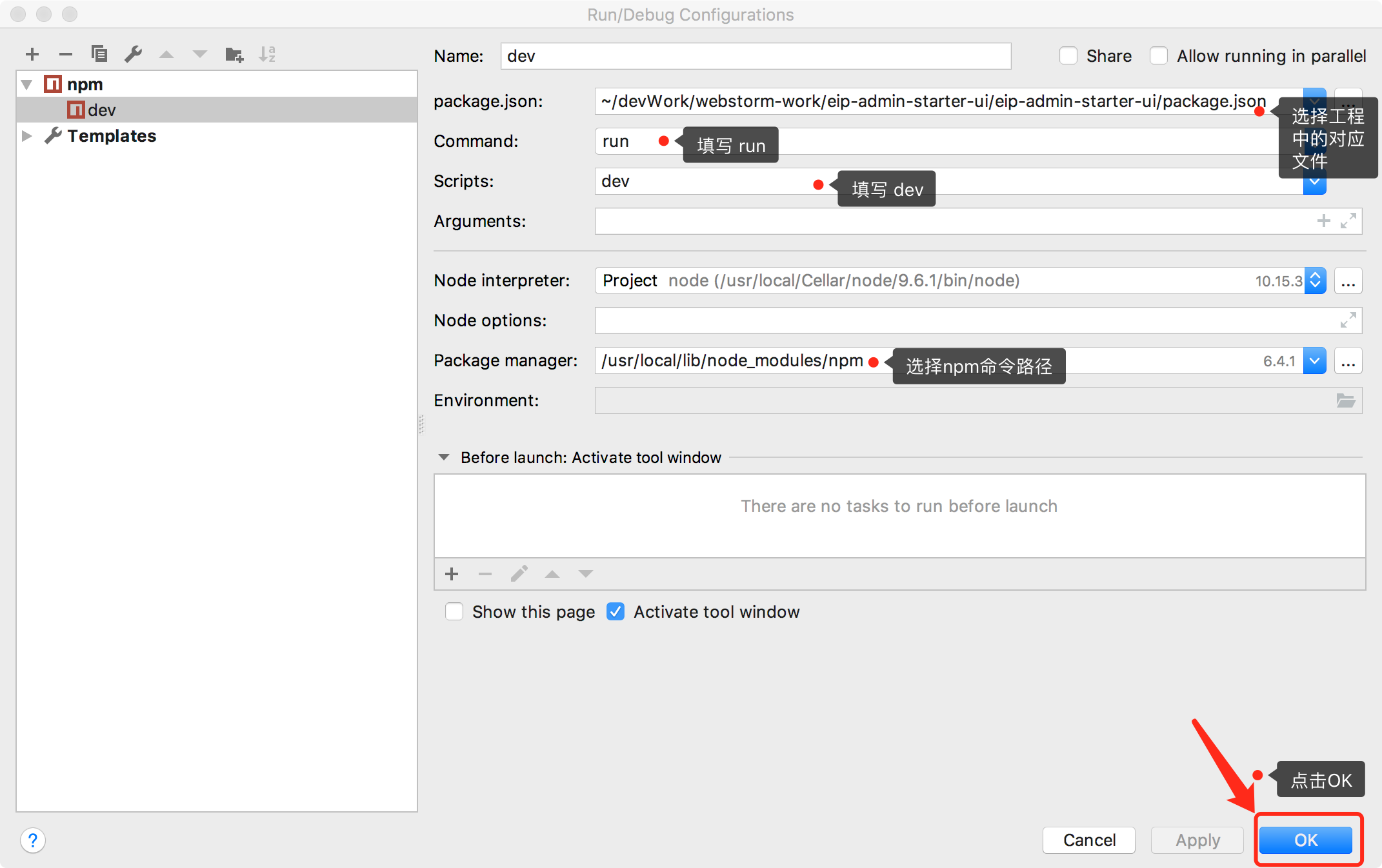The image size is (1382, 868).
Task: Toggle Allow running in parallel checkbox
Action: 1159,56
